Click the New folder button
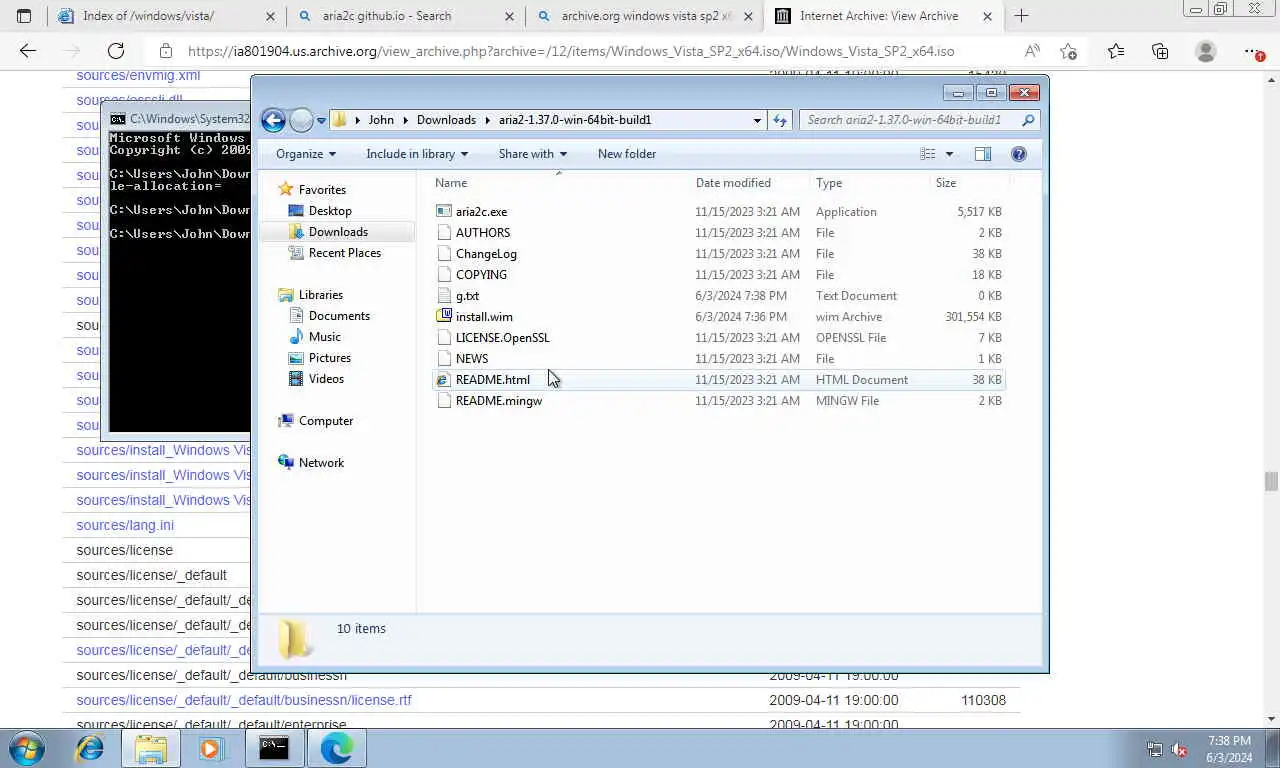Image resolution: width=1280 pixels, height=768 pixels. click(x=627, y=154)
